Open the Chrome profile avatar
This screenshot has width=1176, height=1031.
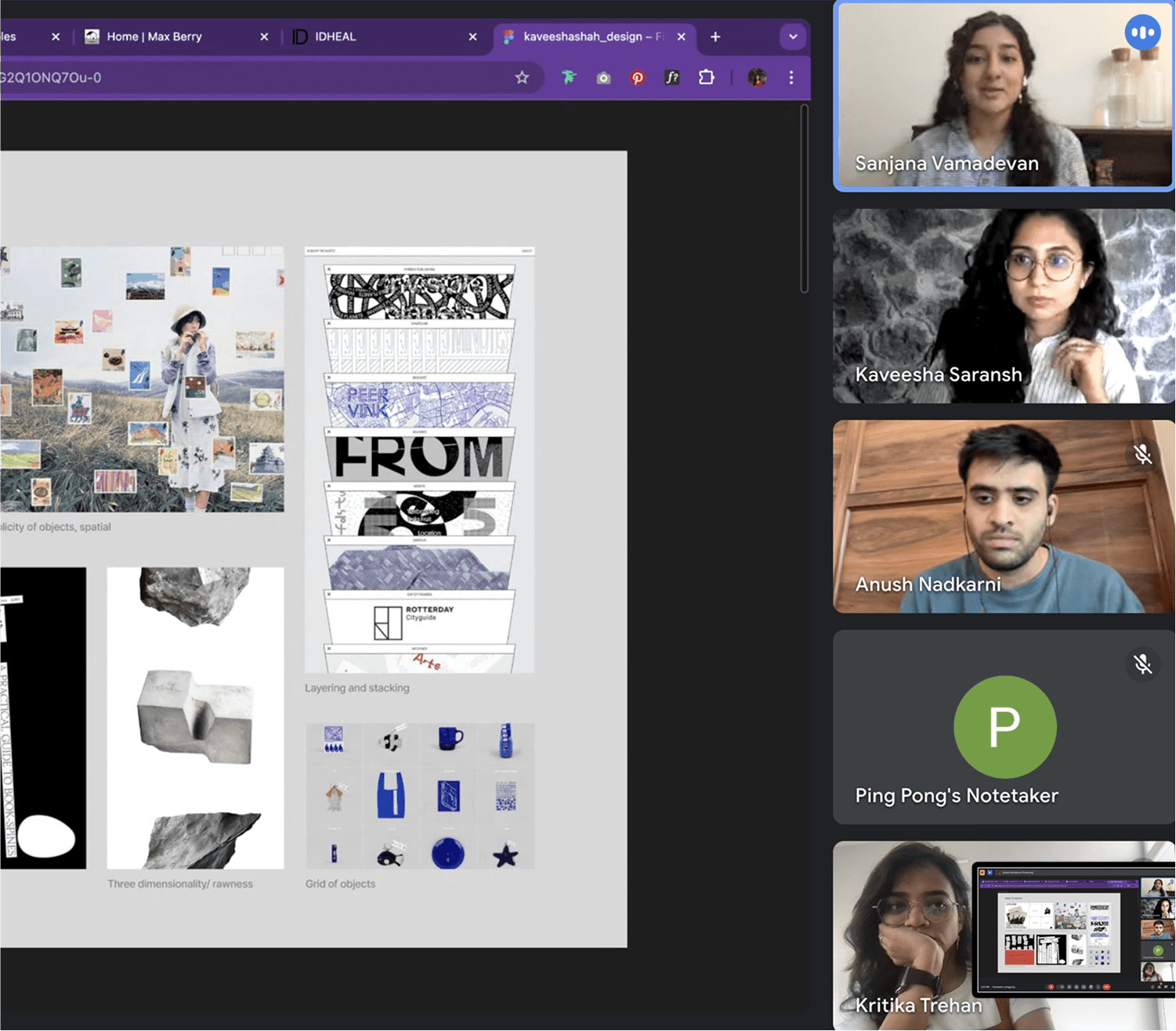(x=757, y=78)
